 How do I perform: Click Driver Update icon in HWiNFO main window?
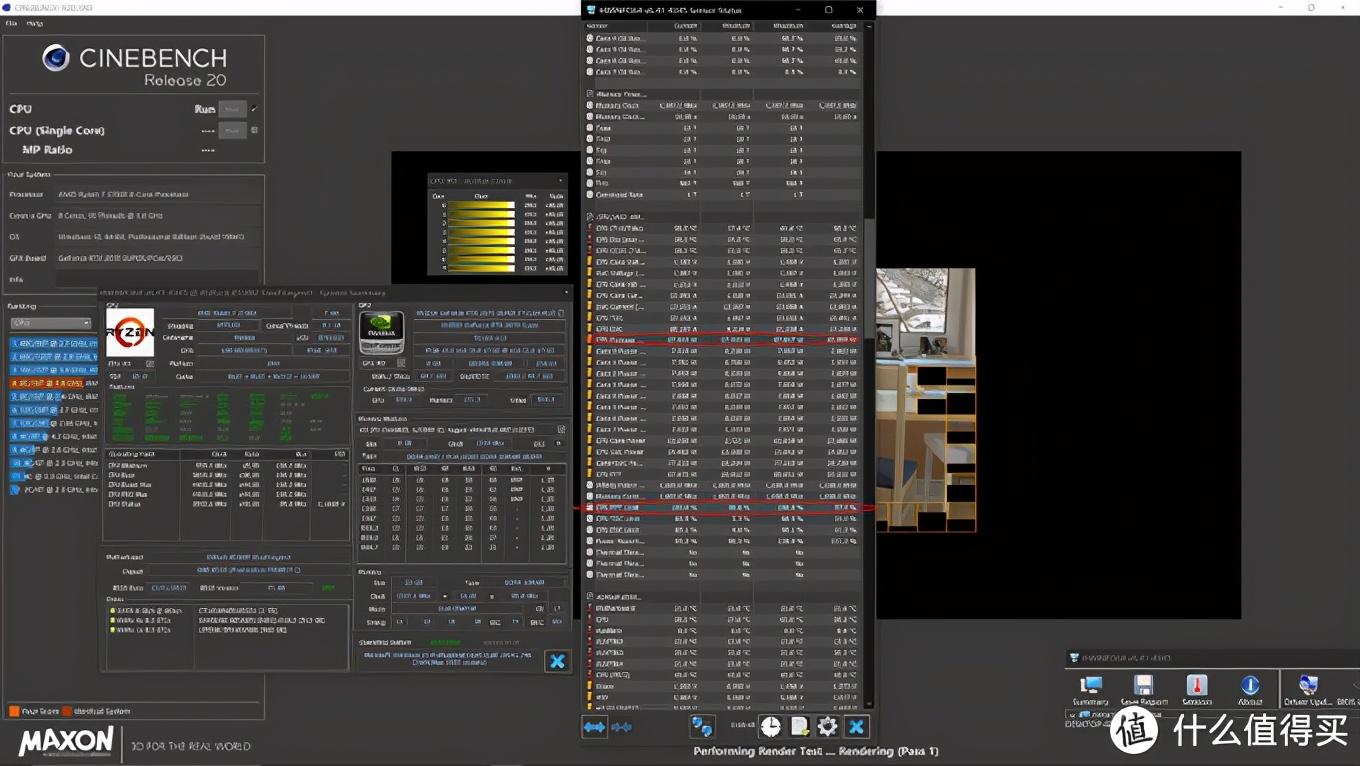[x=1309, y=690]
